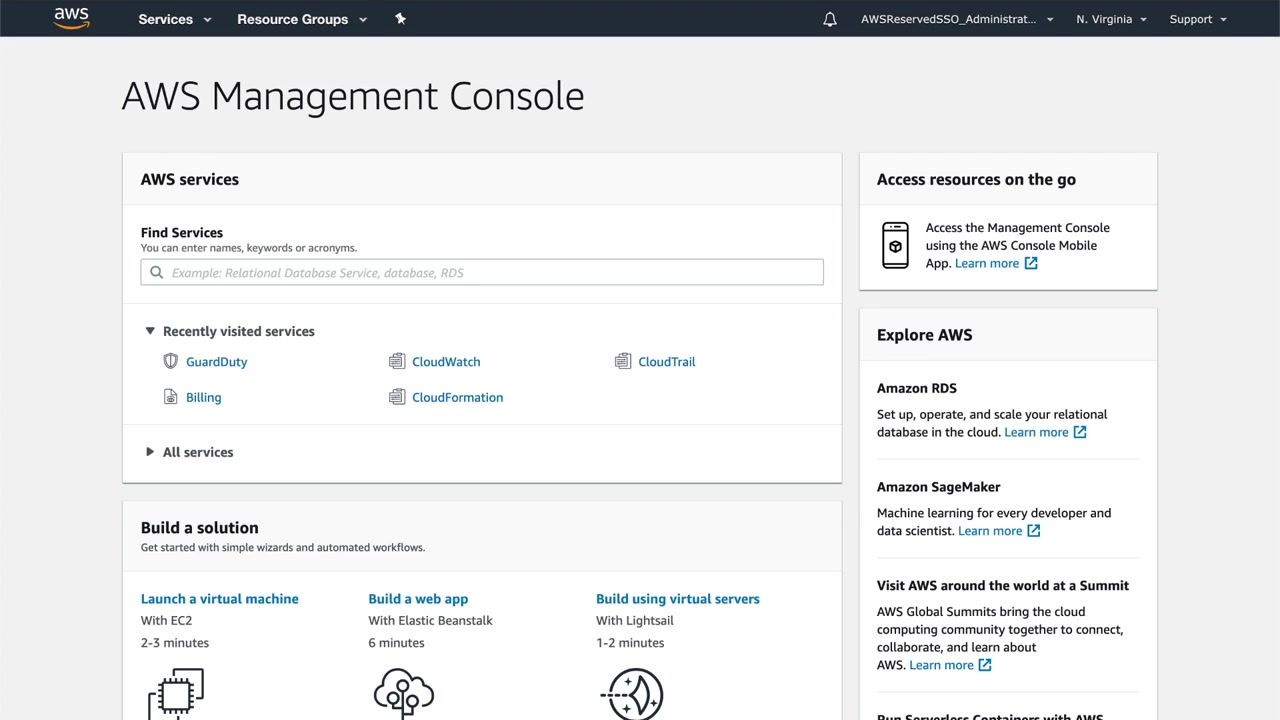Viewport: 1280px width, 720px height.
Task: Open the N. Virginia region dropdown
Action: click(1111, 19)
